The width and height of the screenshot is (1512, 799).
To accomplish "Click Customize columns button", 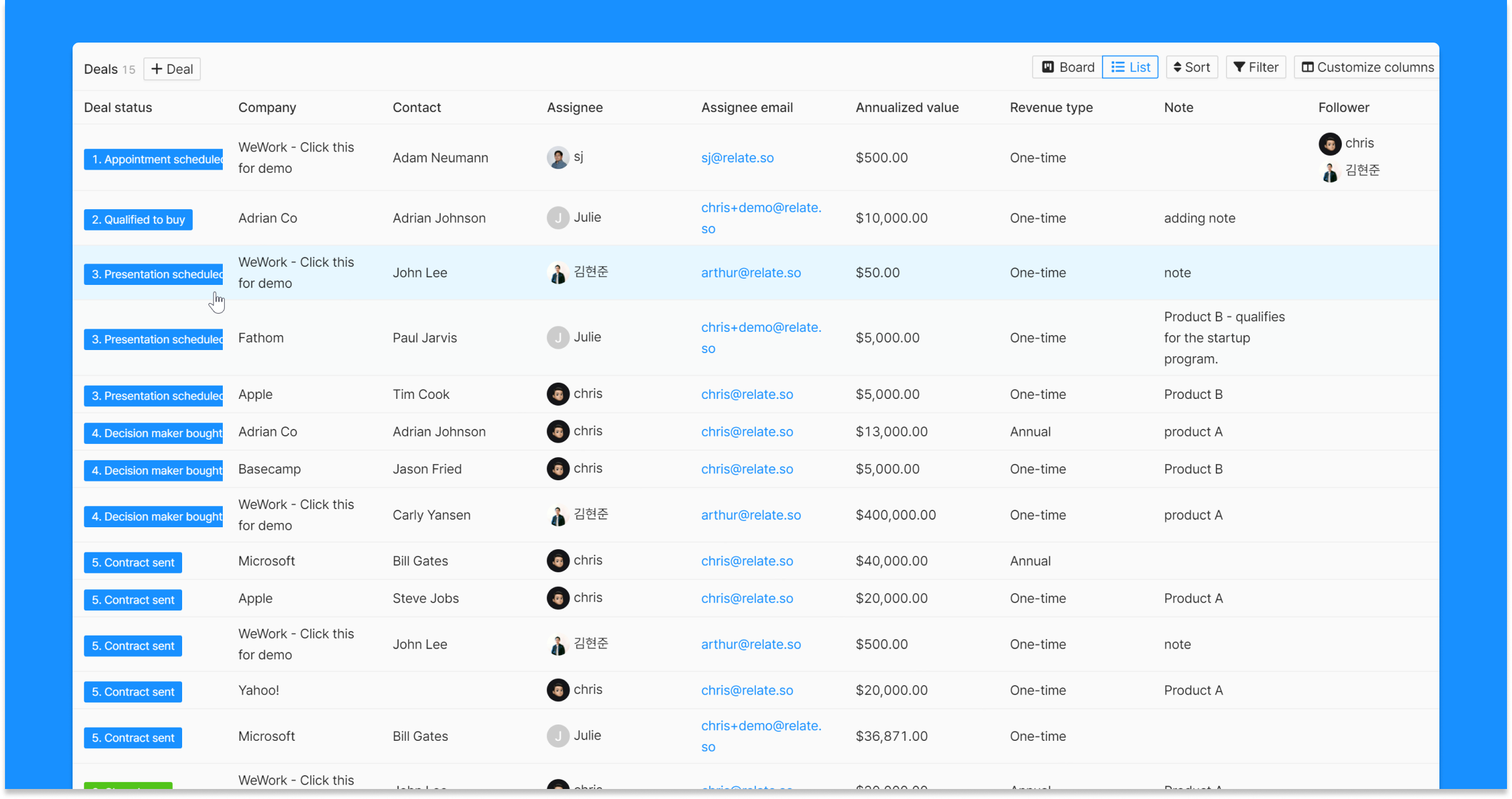I will [x=1367, y=67].
